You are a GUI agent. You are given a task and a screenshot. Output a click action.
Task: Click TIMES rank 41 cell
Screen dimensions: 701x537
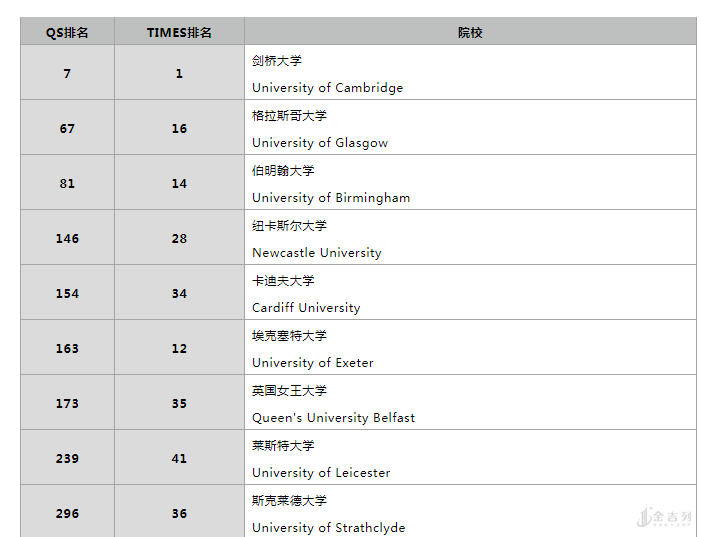click(179, 458)
